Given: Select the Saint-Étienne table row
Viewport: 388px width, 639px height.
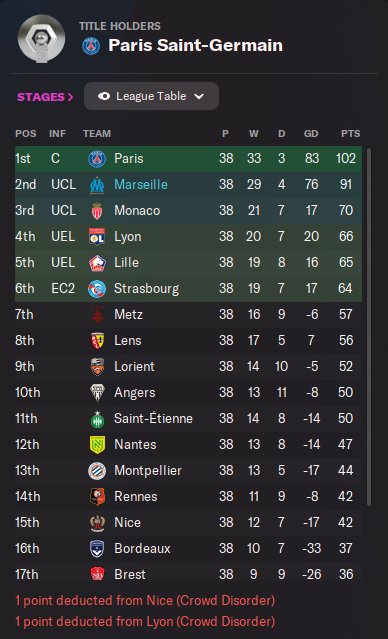Looking at the screenshot, I should (x=188, y=419).
